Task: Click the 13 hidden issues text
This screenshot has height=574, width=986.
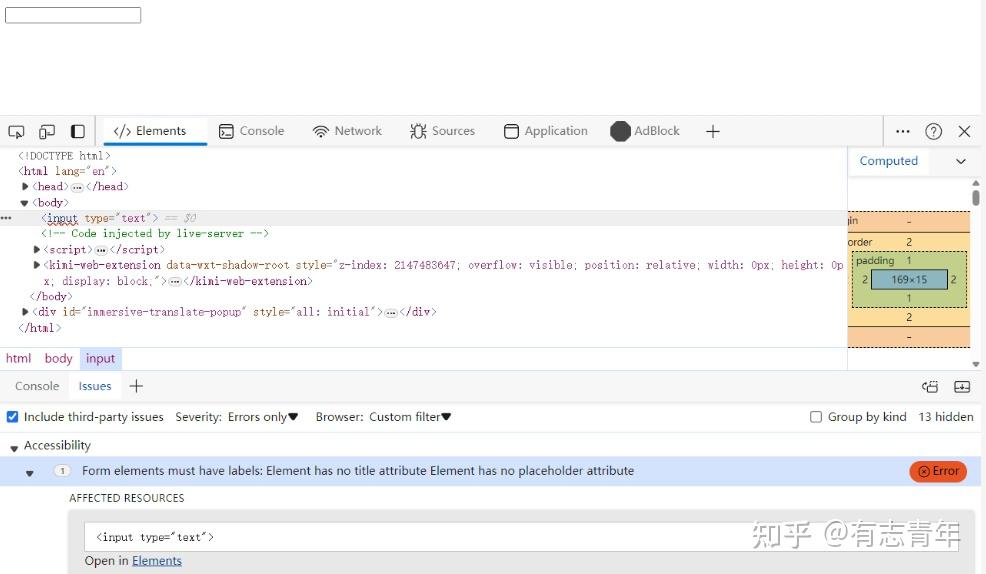Action: click(946, 417)
